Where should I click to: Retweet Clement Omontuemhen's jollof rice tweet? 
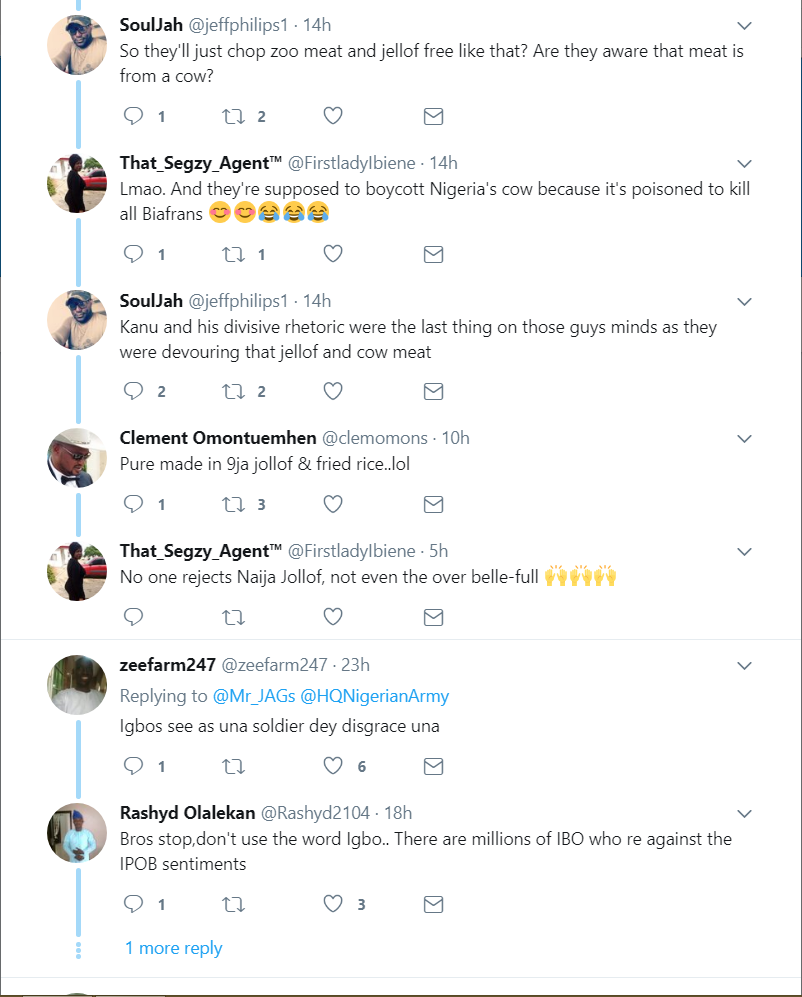(233, 504)
